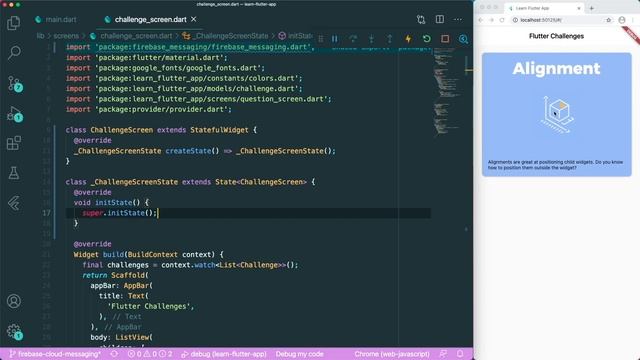This screenshot has height=360, width=640.
Task: Reload the page in Chrome
Action: click(x=502, y=20)
